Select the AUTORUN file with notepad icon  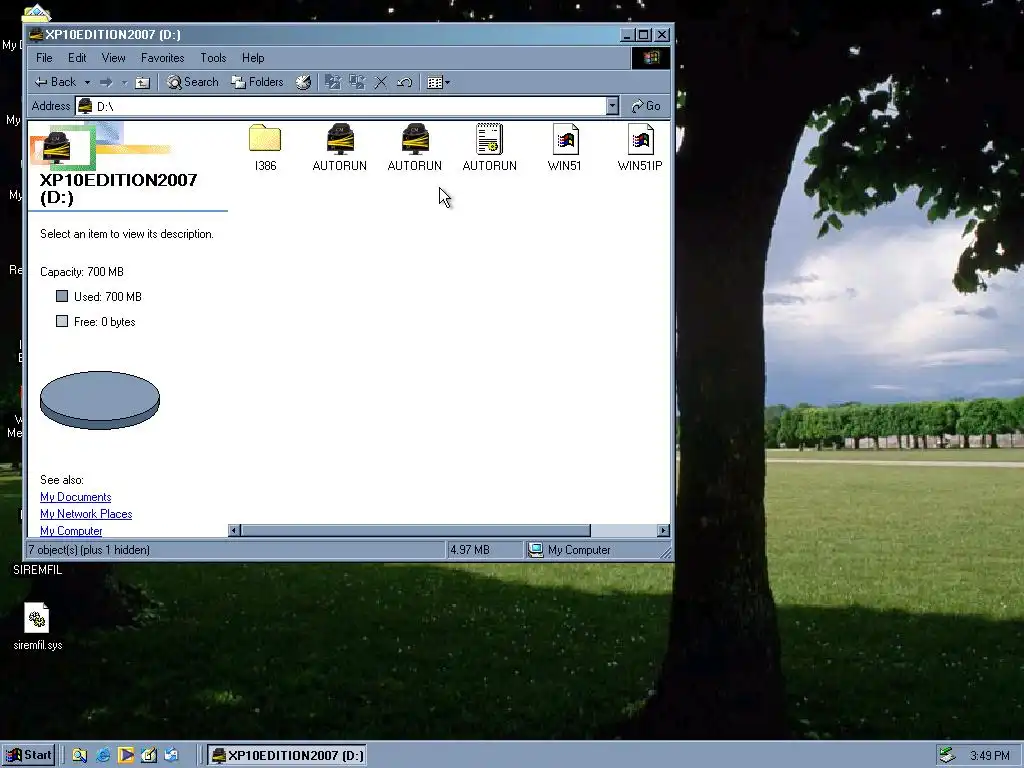[490, 148]
